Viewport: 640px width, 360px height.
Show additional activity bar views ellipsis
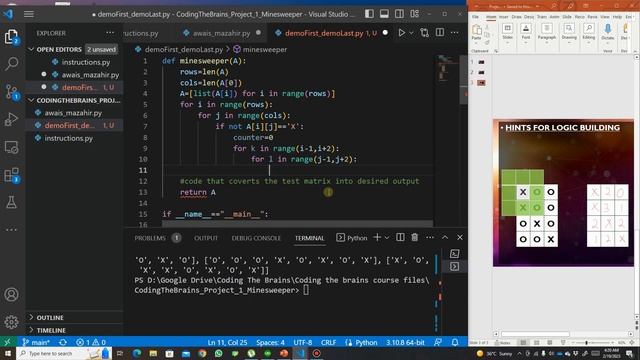(11, 229)
